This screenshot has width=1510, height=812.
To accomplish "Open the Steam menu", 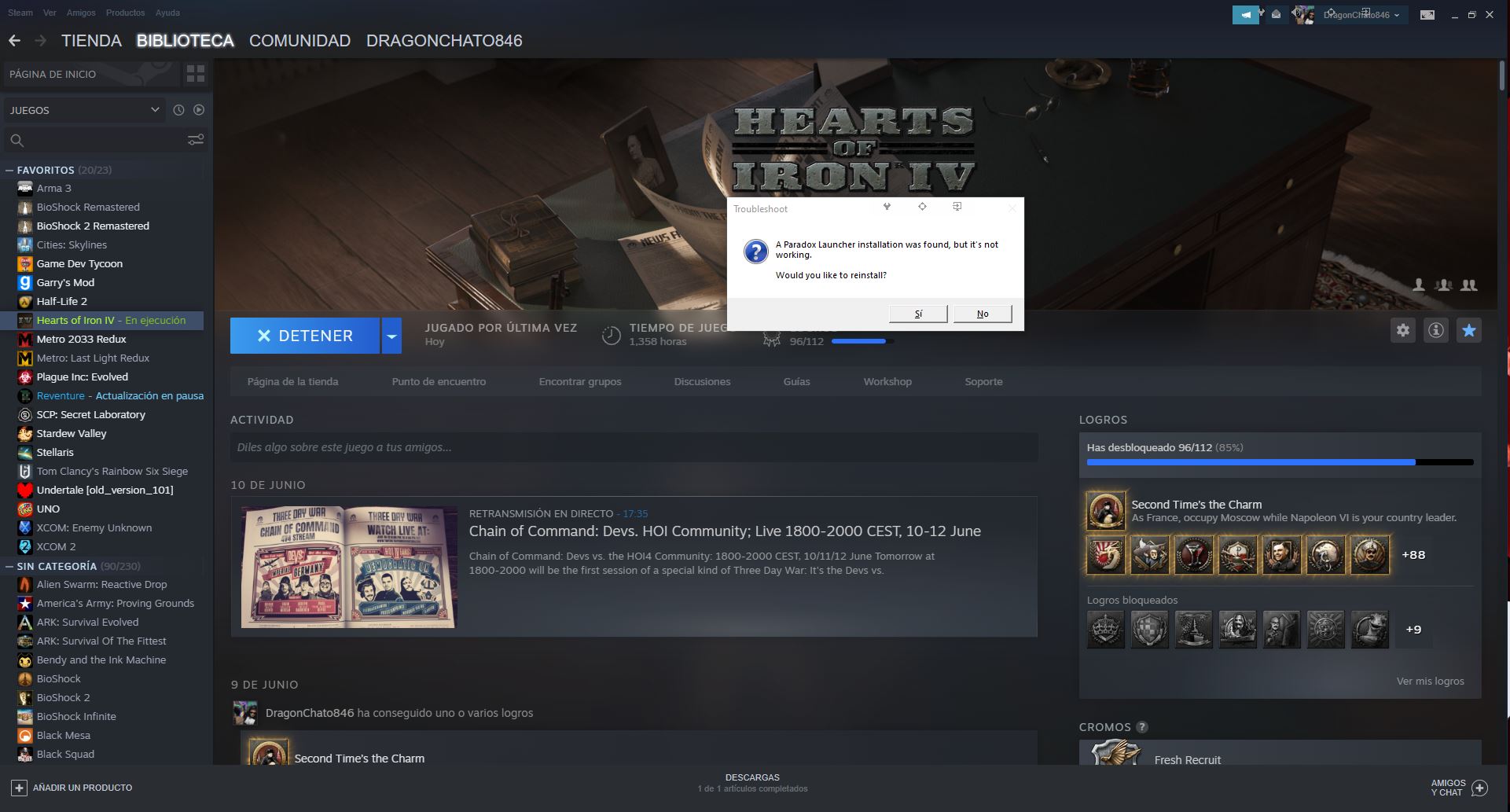I will coord(20,13).
